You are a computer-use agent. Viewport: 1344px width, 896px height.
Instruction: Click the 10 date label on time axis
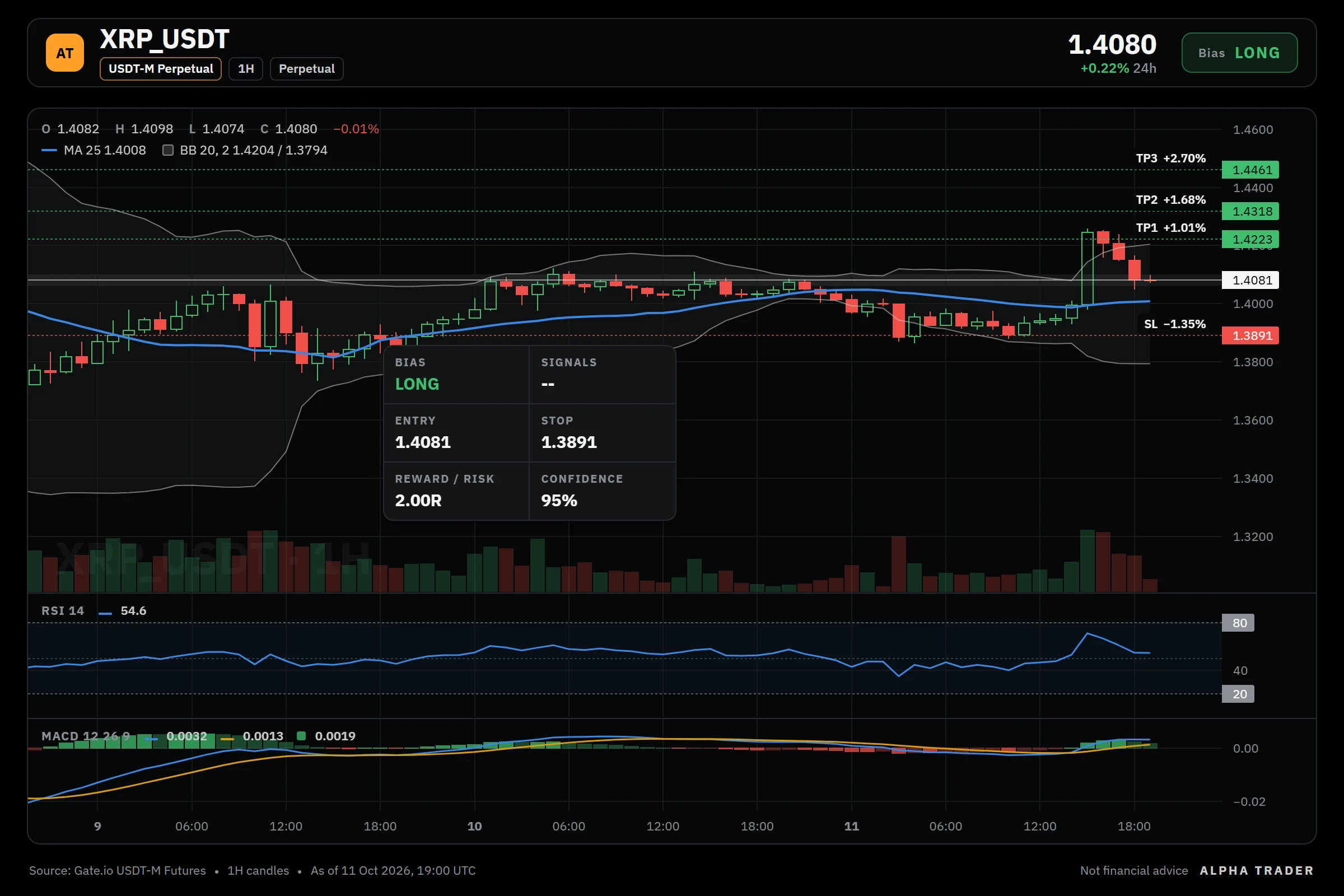(474, 827)
